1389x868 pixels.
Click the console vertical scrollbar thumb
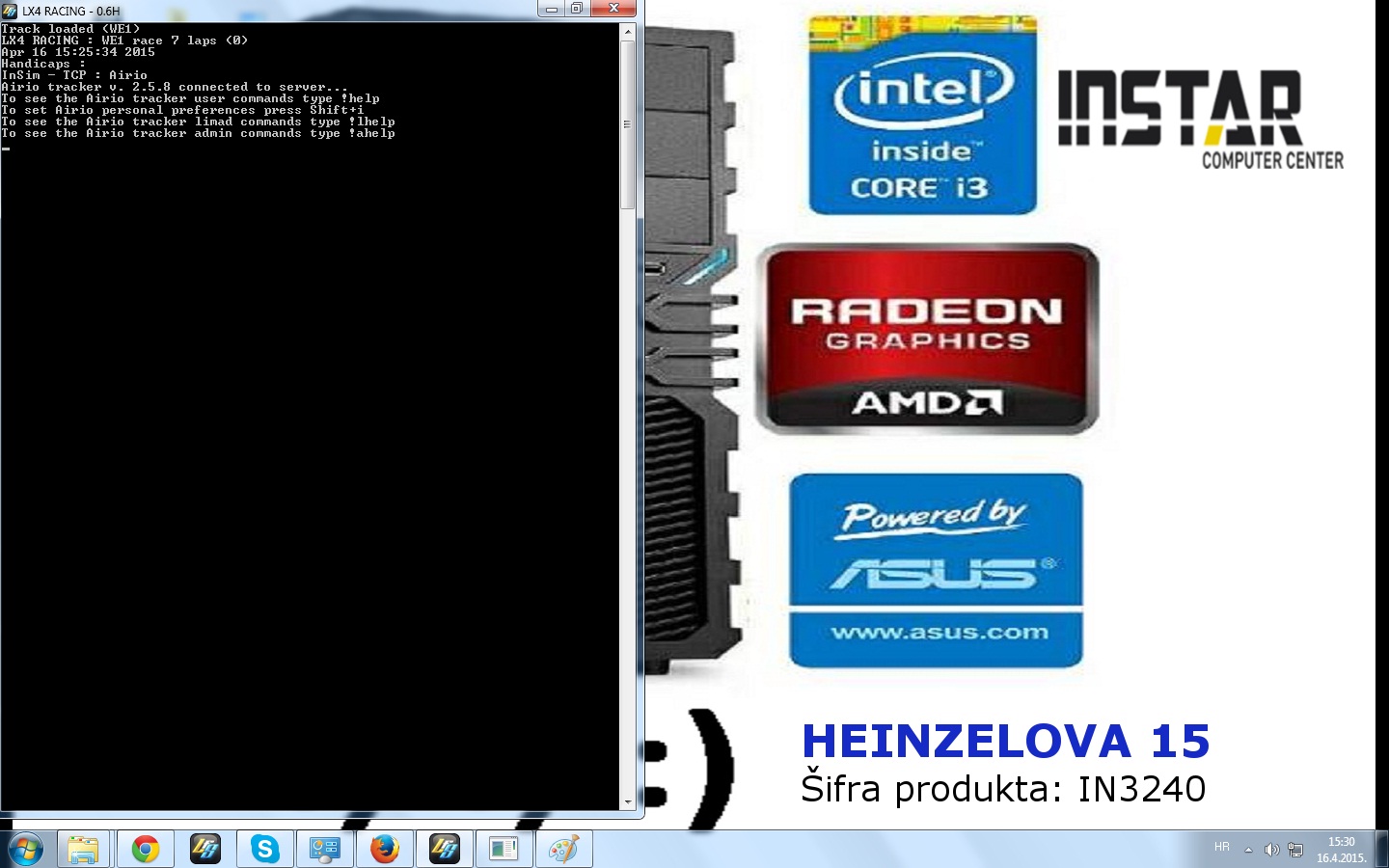628,124
